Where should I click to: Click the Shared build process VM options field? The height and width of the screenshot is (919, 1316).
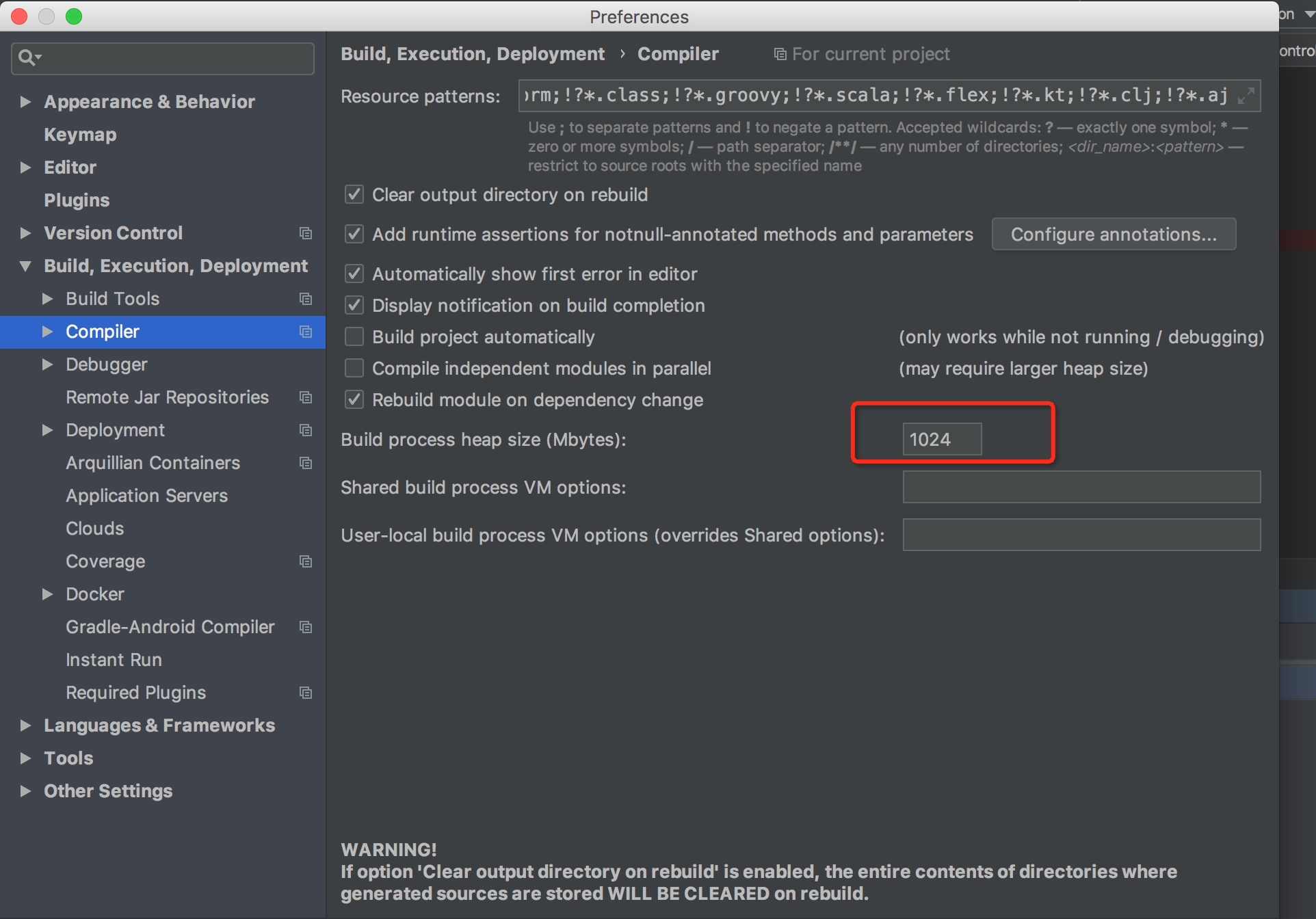pos(1081,488)
